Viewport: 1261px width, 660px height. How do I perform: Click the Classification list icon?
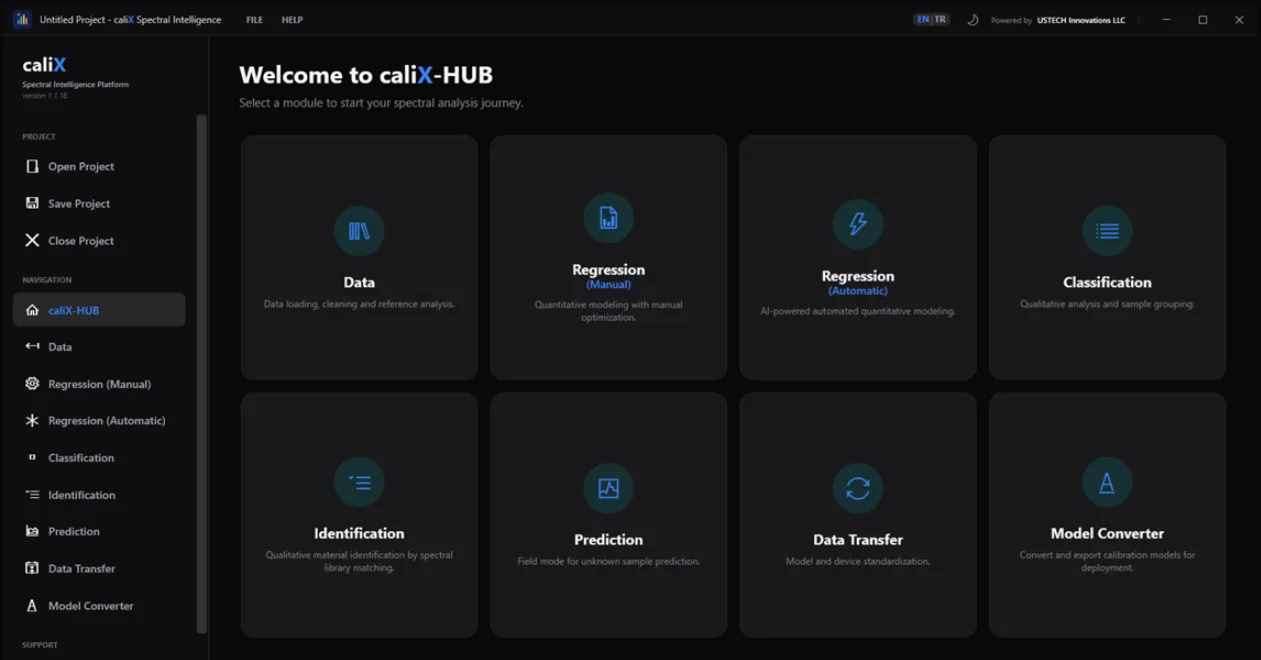pyautogui.click(x=1107, y=231)
